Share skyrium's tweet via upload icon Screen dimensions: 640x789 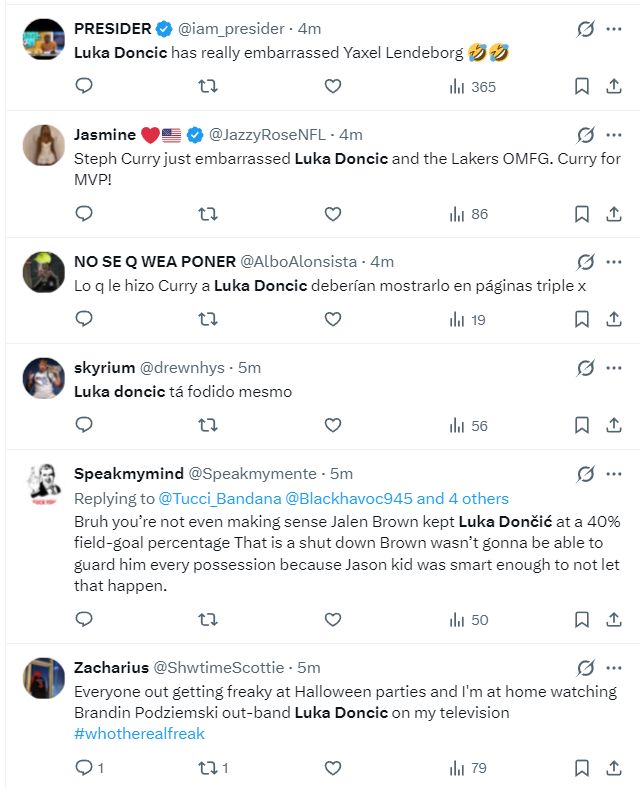coord(613,425)
